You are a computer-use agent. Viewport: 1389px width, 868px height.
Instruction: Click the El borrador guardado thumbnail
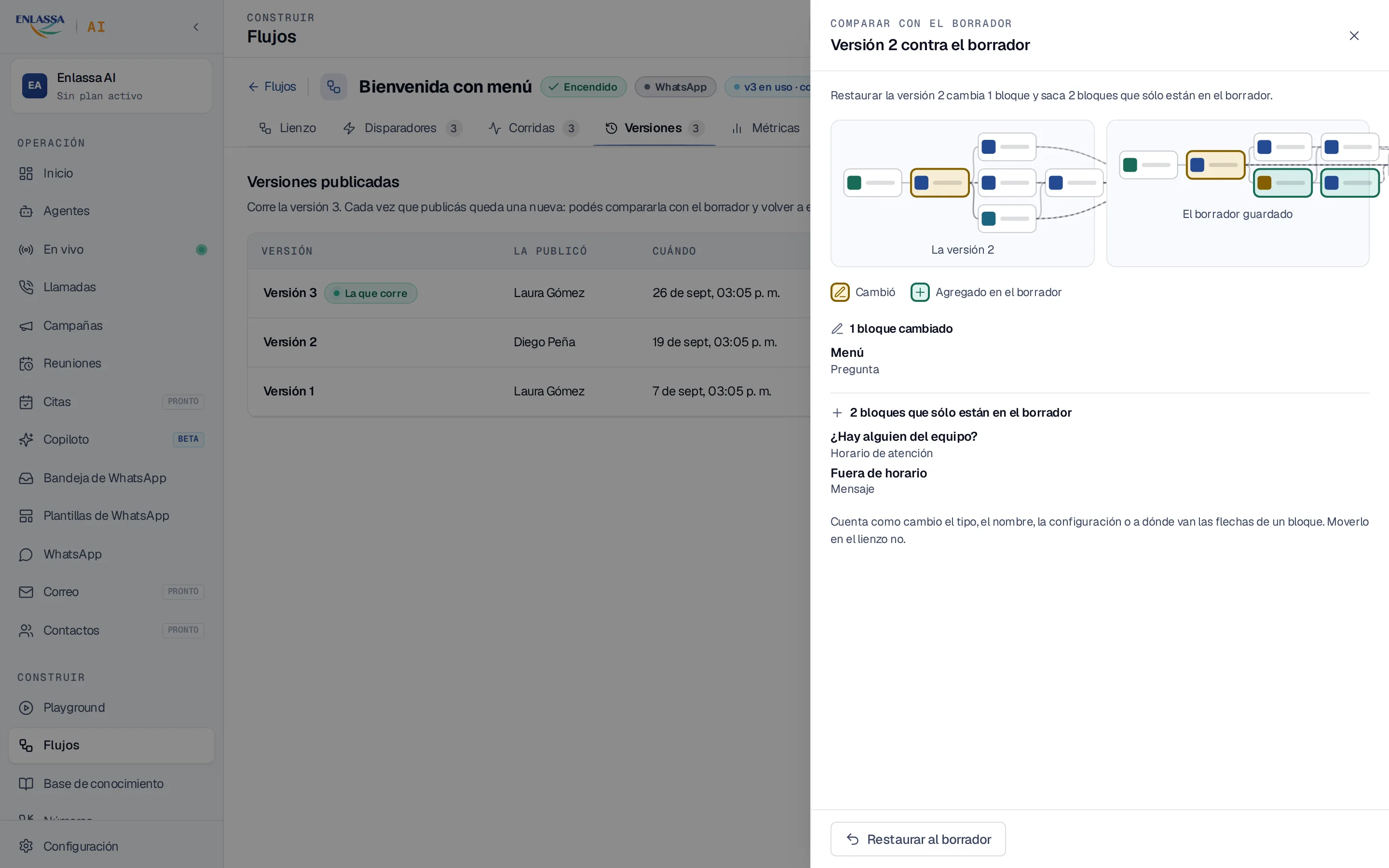[1238, 193]
